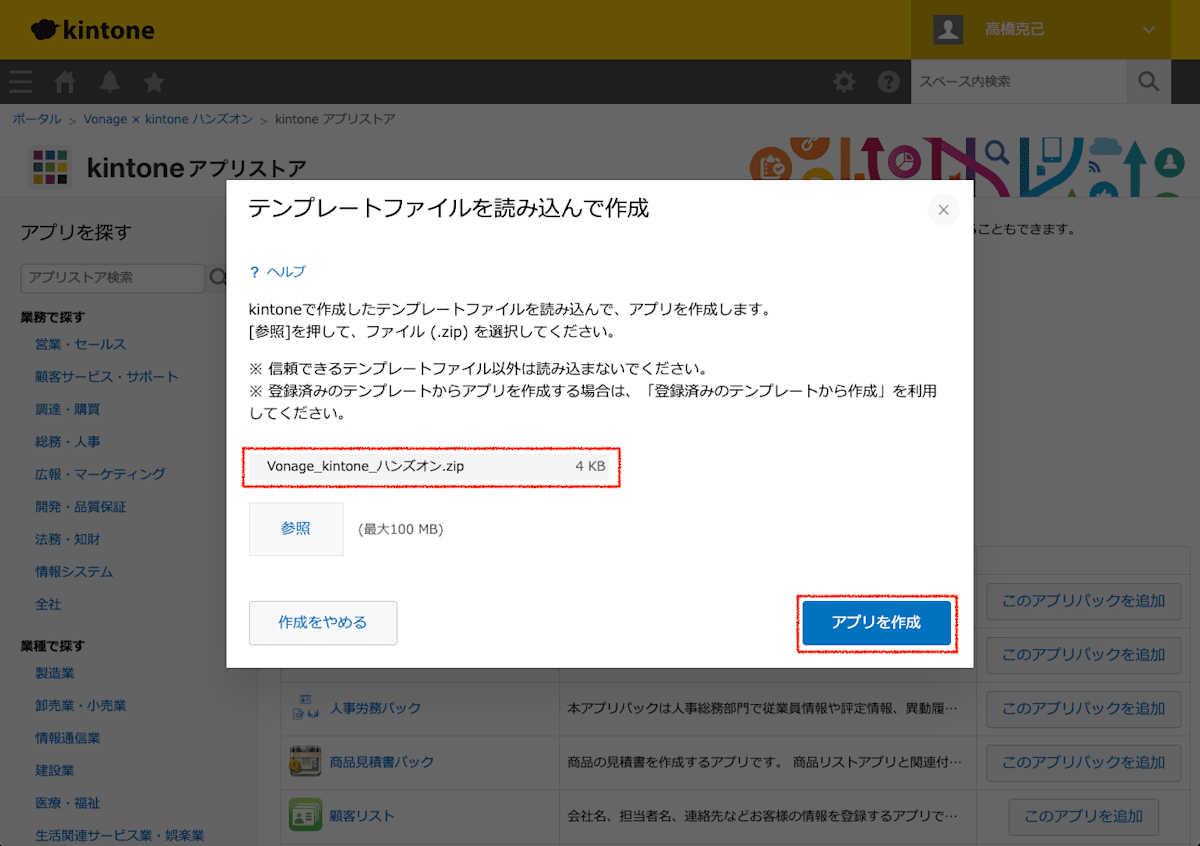Click このアプリパックを追加 for 商品見積書パック

pos(1084,763)
